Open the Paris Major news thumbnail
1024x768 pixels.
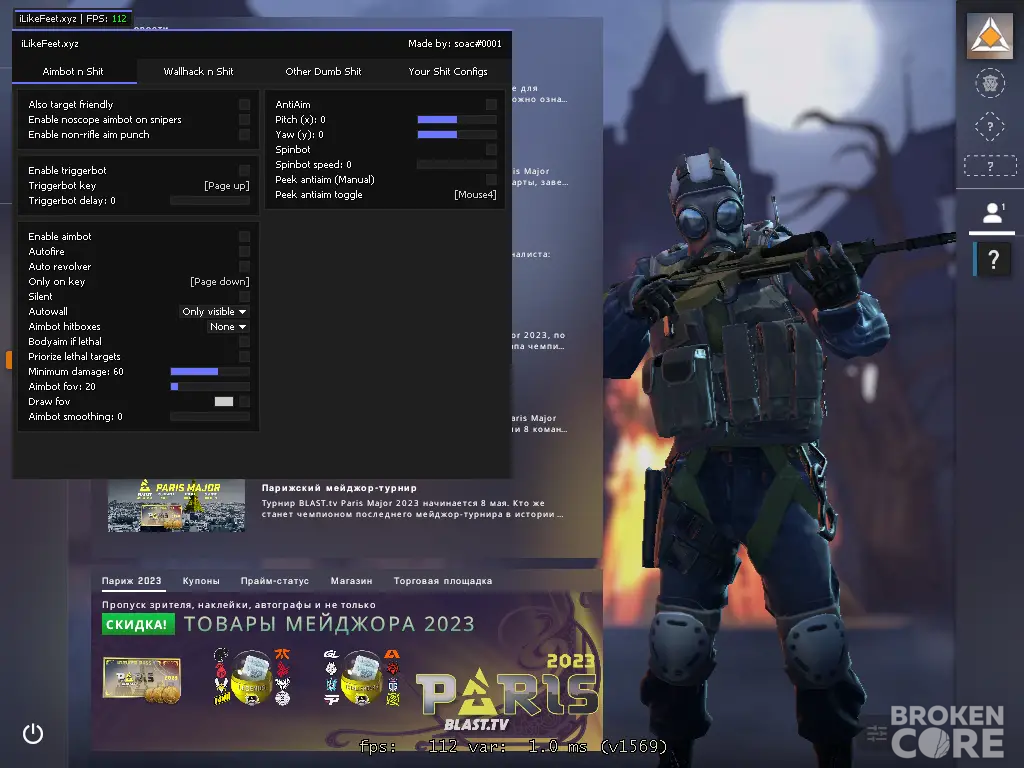(176, 506)
